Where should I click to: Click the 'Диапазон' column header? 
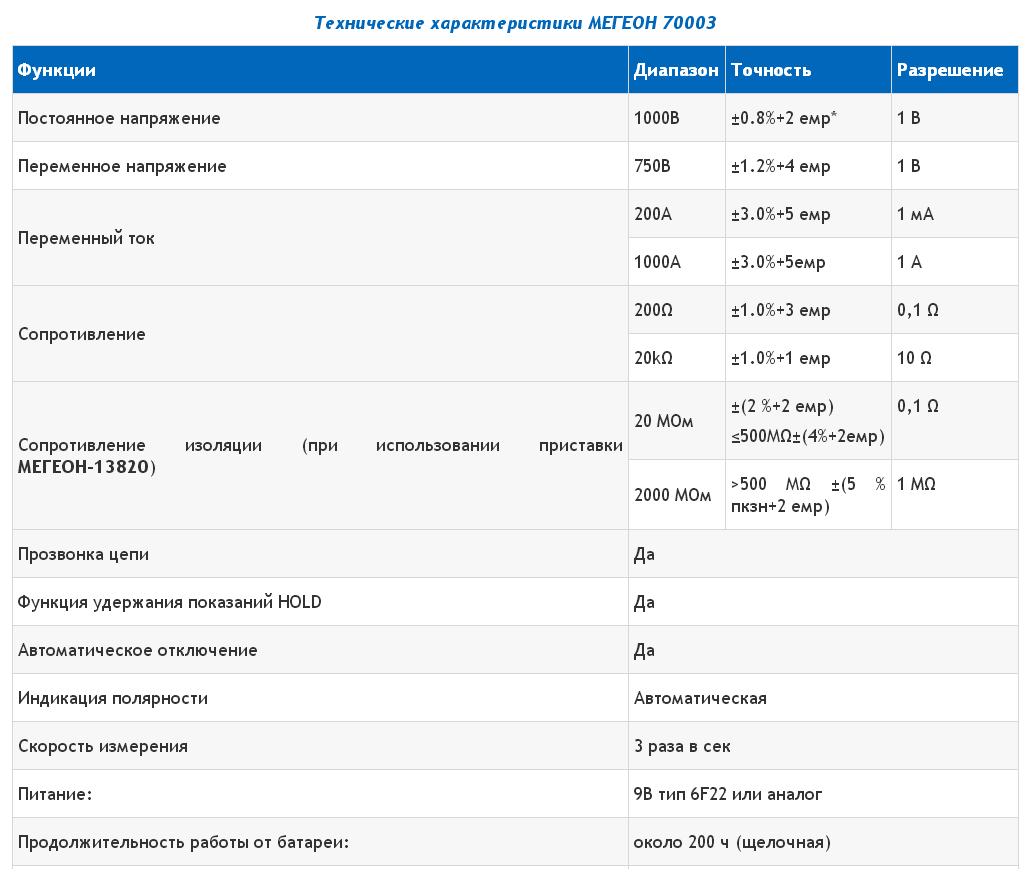(x=676, y=70)
